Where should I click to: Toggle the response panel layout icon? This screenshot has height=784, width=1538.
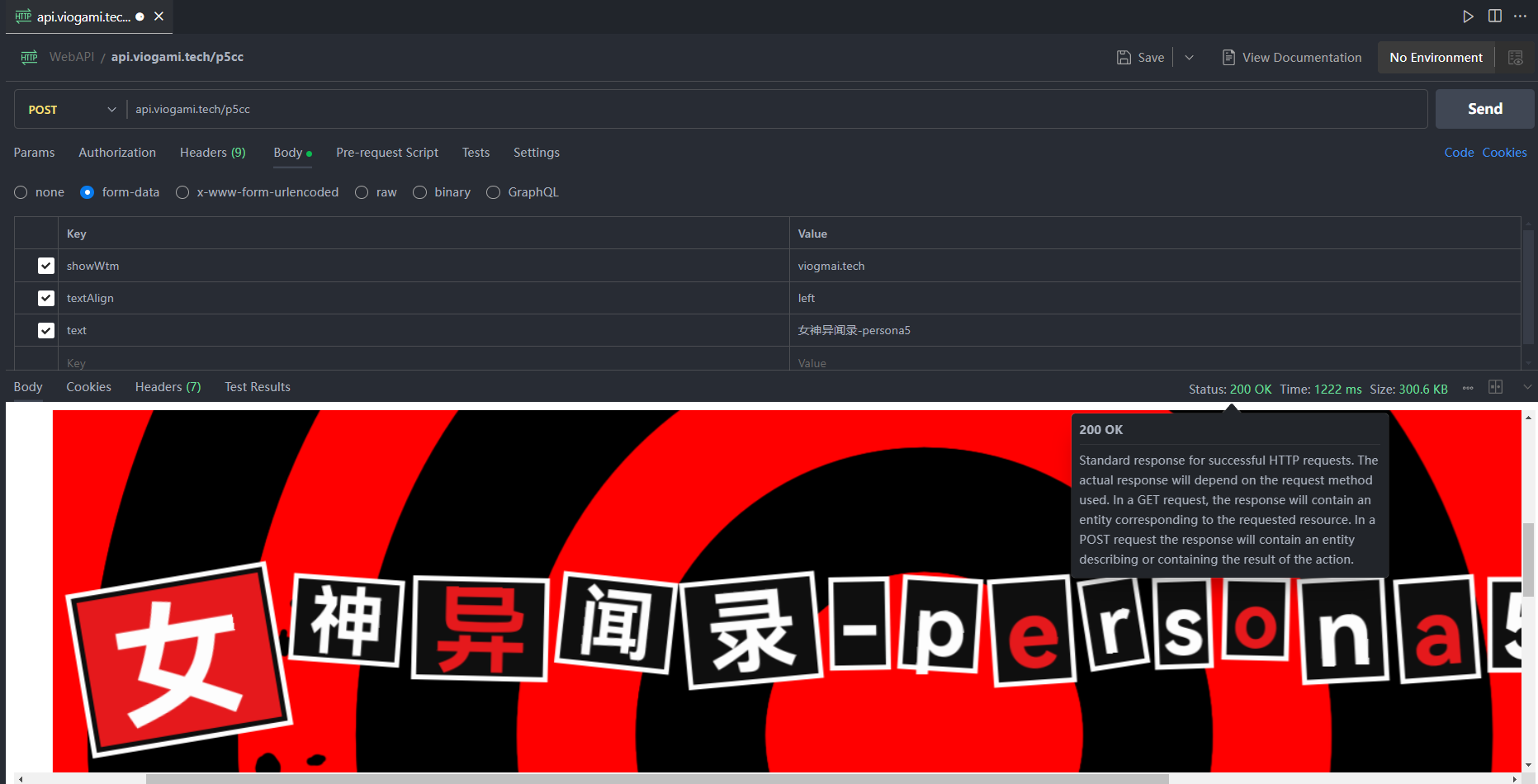(1495, 387)
